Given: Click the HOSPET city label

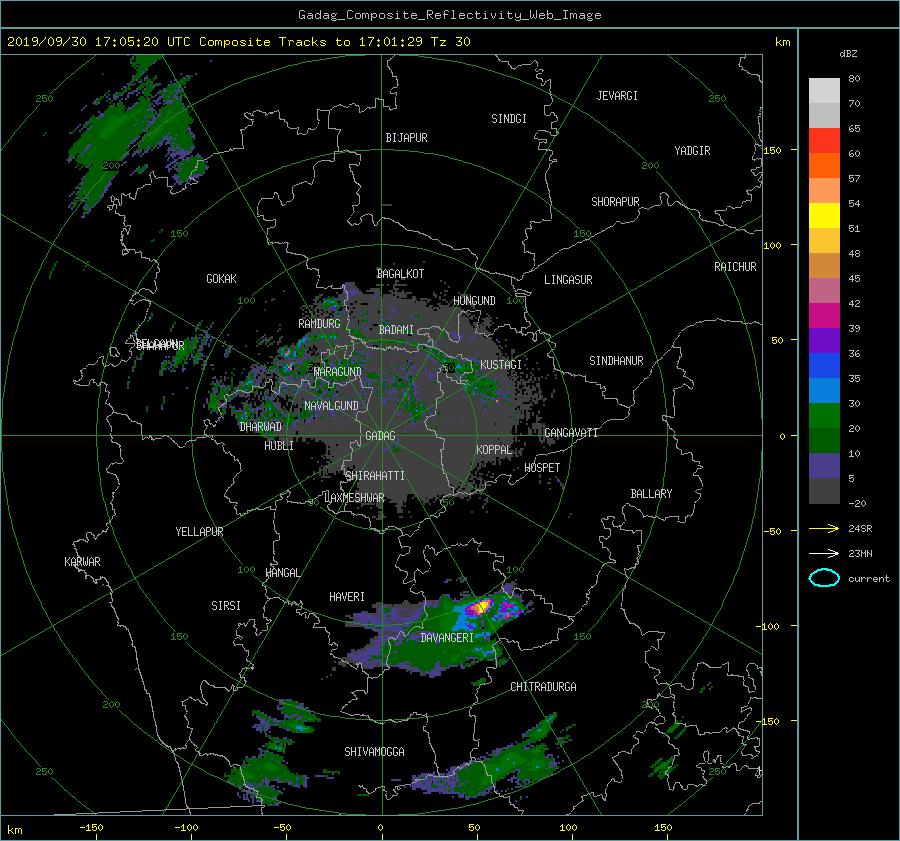Looking at the screenshot, I should click(542, 468).
